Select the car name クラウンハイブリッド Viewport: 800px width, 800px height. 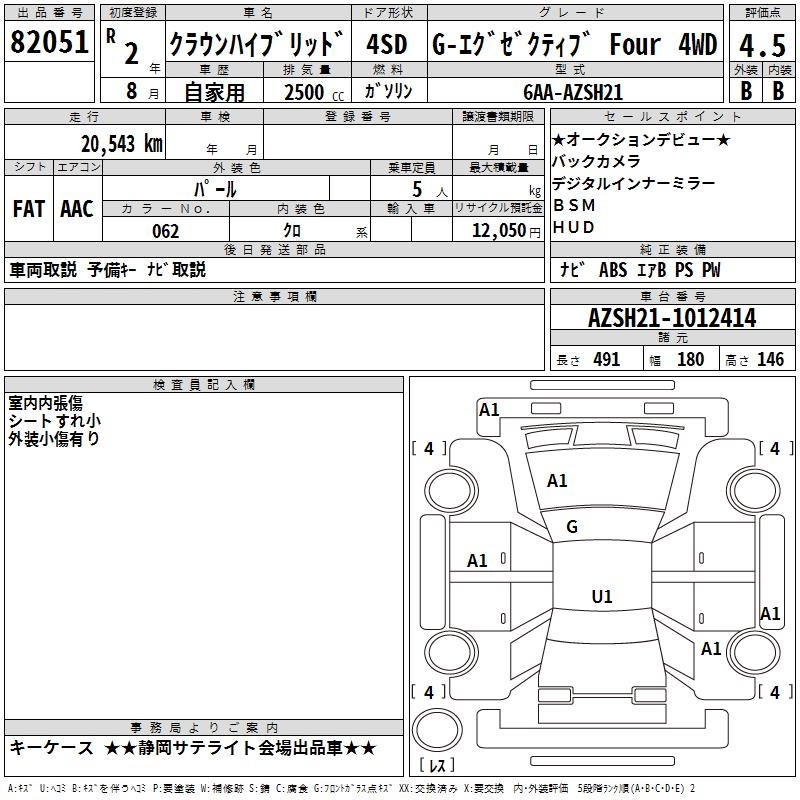click(x=256, y=45)
